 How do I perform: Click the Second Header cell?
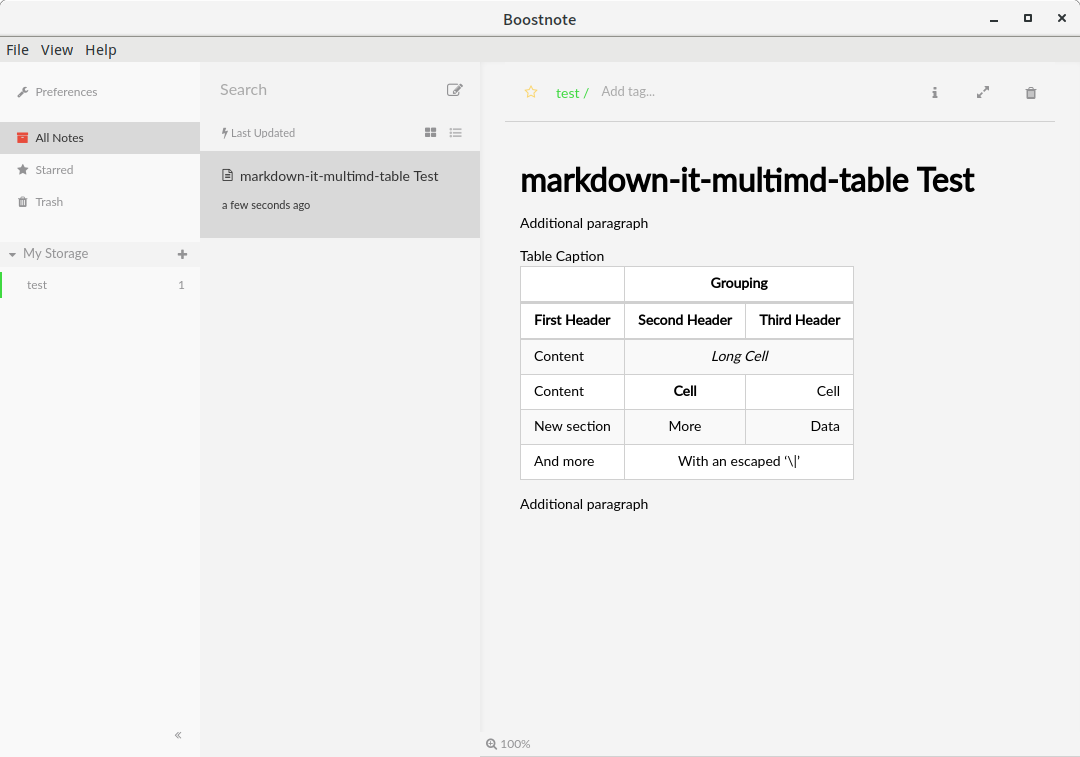(685, 320)
